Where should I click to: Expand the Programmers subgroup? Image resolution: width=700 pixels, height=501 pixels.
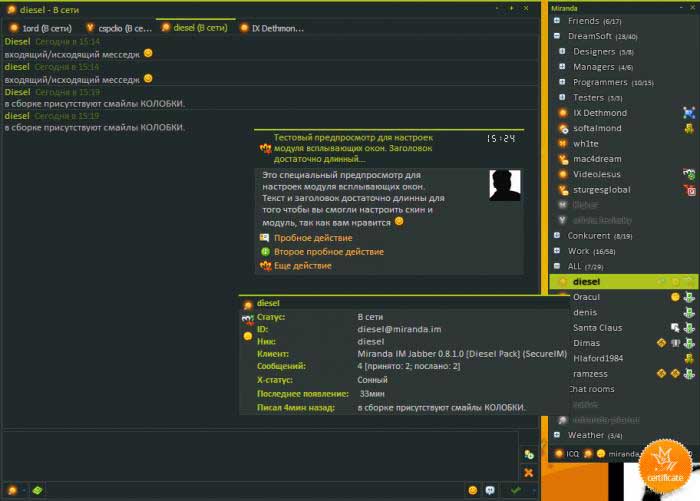pyautogui.click(x=562, y=82)
